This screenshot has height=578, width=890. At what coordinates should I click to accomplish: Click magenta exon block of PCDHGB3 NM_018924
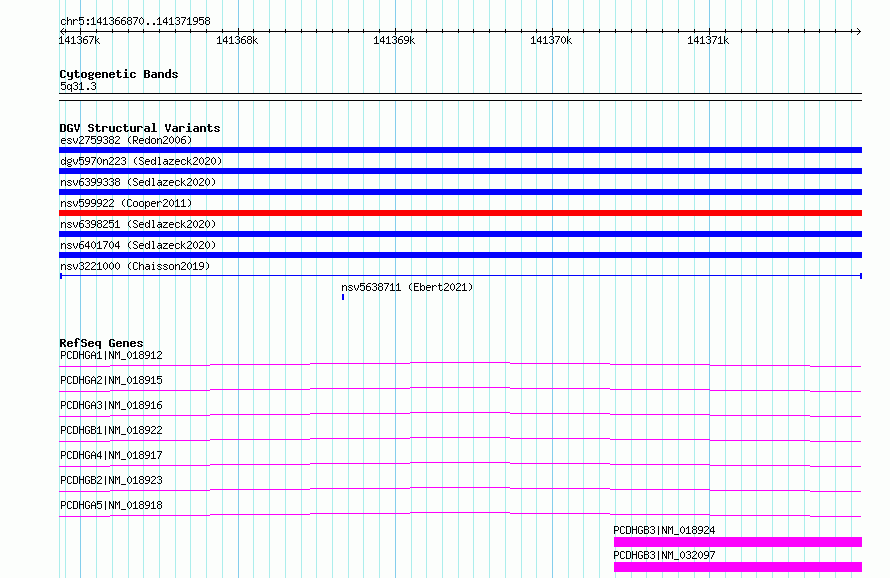click(x=738, y=542)
